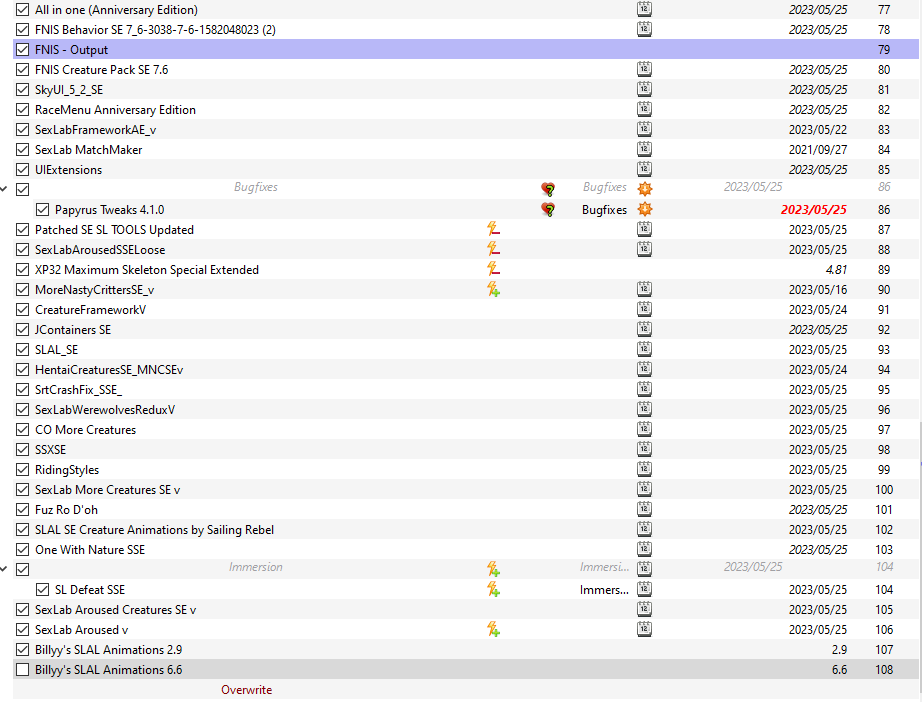This screenshot has width=922, height=702.
Task: Toggle the Papyrus Tweaks 4.1.0 checkbox
Action: pyautogui.click(x=42, y=209)
